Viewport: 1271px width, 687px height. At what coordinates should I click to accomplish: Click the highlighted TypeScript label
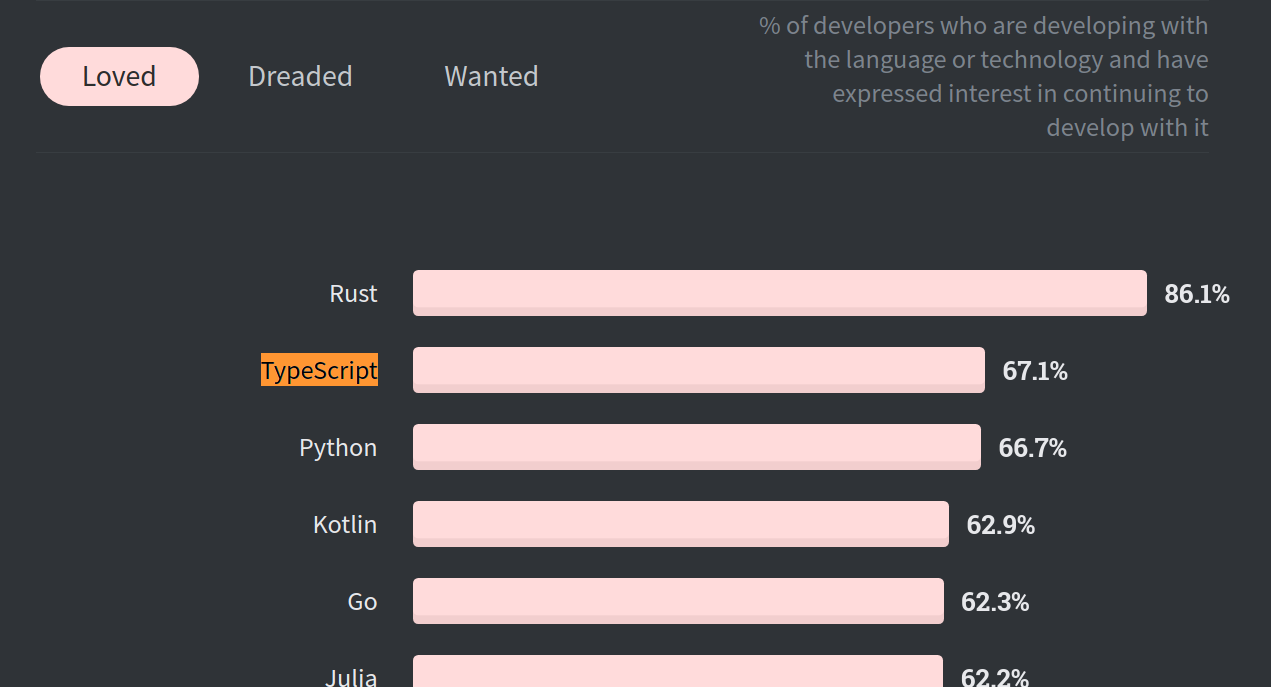click(x=319, y=370)
